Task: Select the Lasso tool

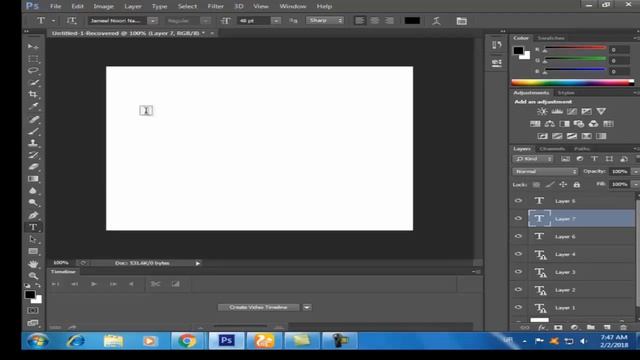Action: click(x=33, y=71)
